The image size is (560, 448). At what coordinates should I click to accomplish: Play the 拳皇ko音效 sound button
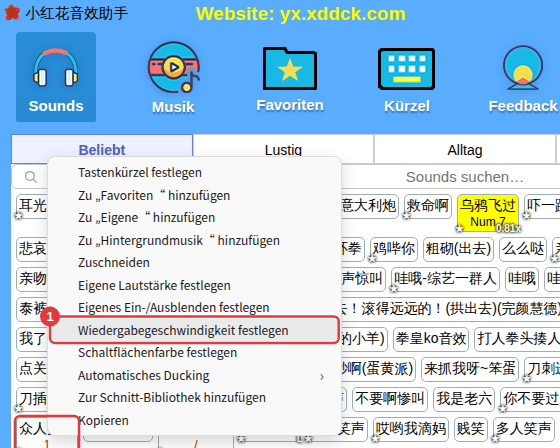pos(431,338)
